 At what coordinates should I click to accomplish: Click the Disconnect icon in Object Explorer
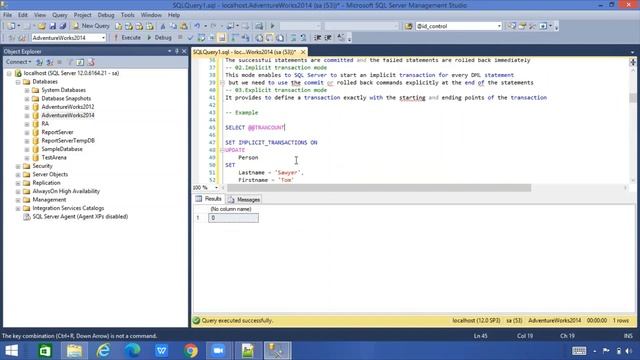point(50,62)
